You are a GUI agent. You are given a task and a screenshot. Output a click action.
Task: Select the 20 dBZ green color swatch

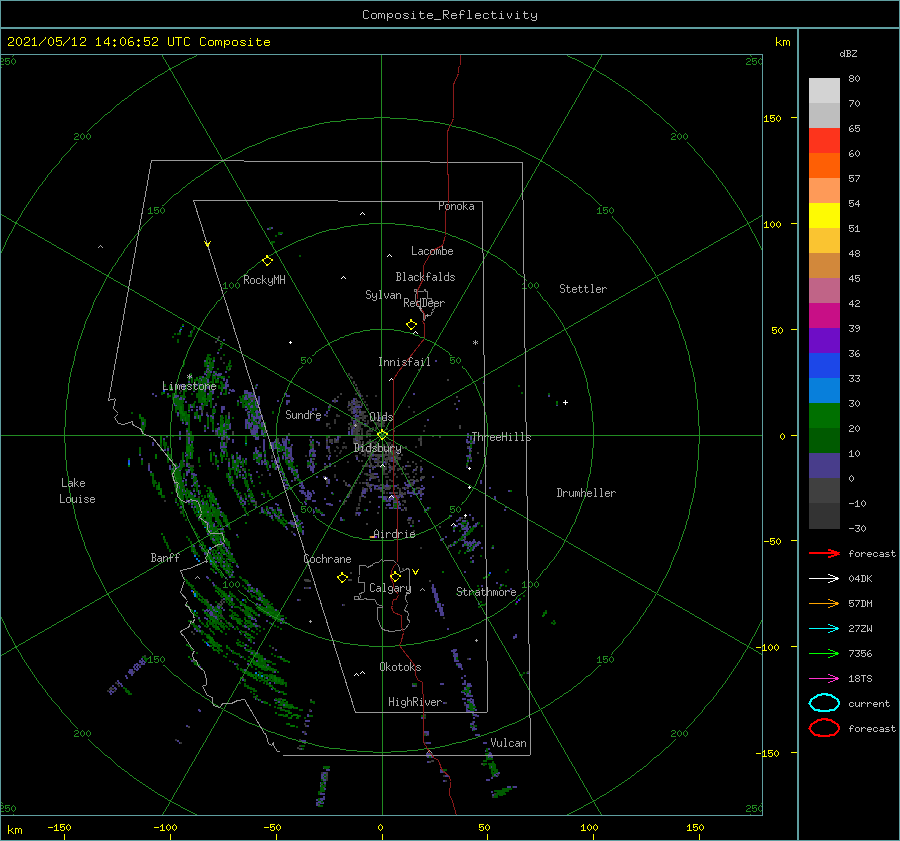(824, 416)
